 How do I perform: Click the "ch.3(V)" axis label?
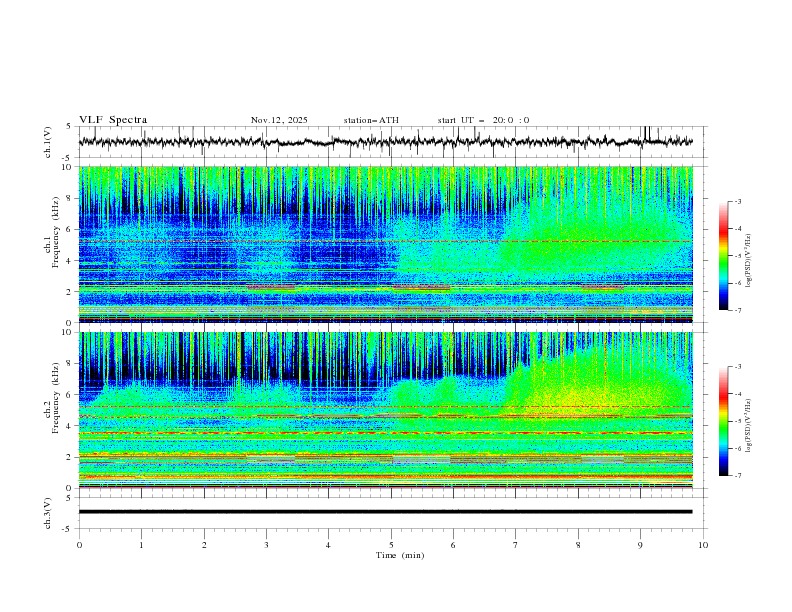48,513
